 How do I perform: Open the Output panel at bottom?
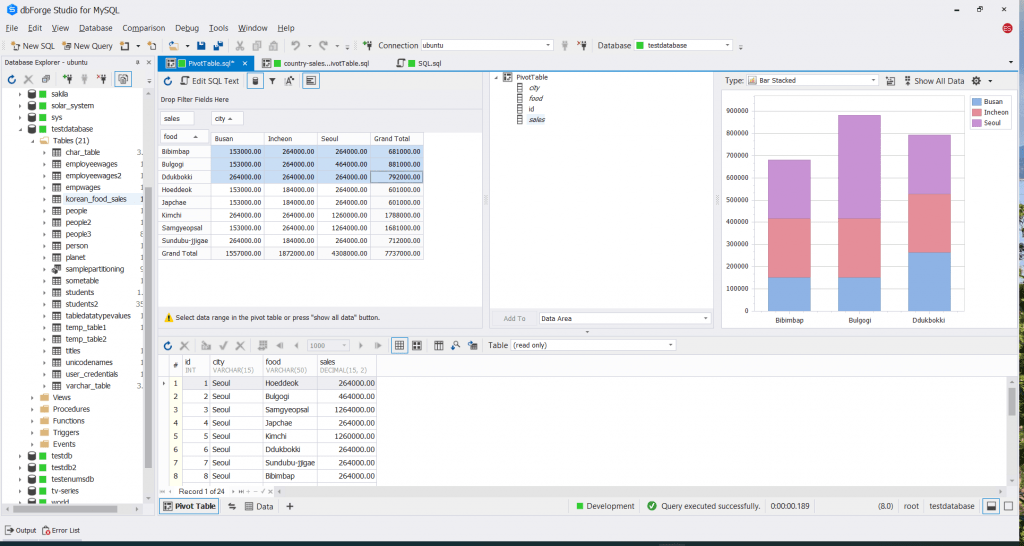click(x=20, y=530)
